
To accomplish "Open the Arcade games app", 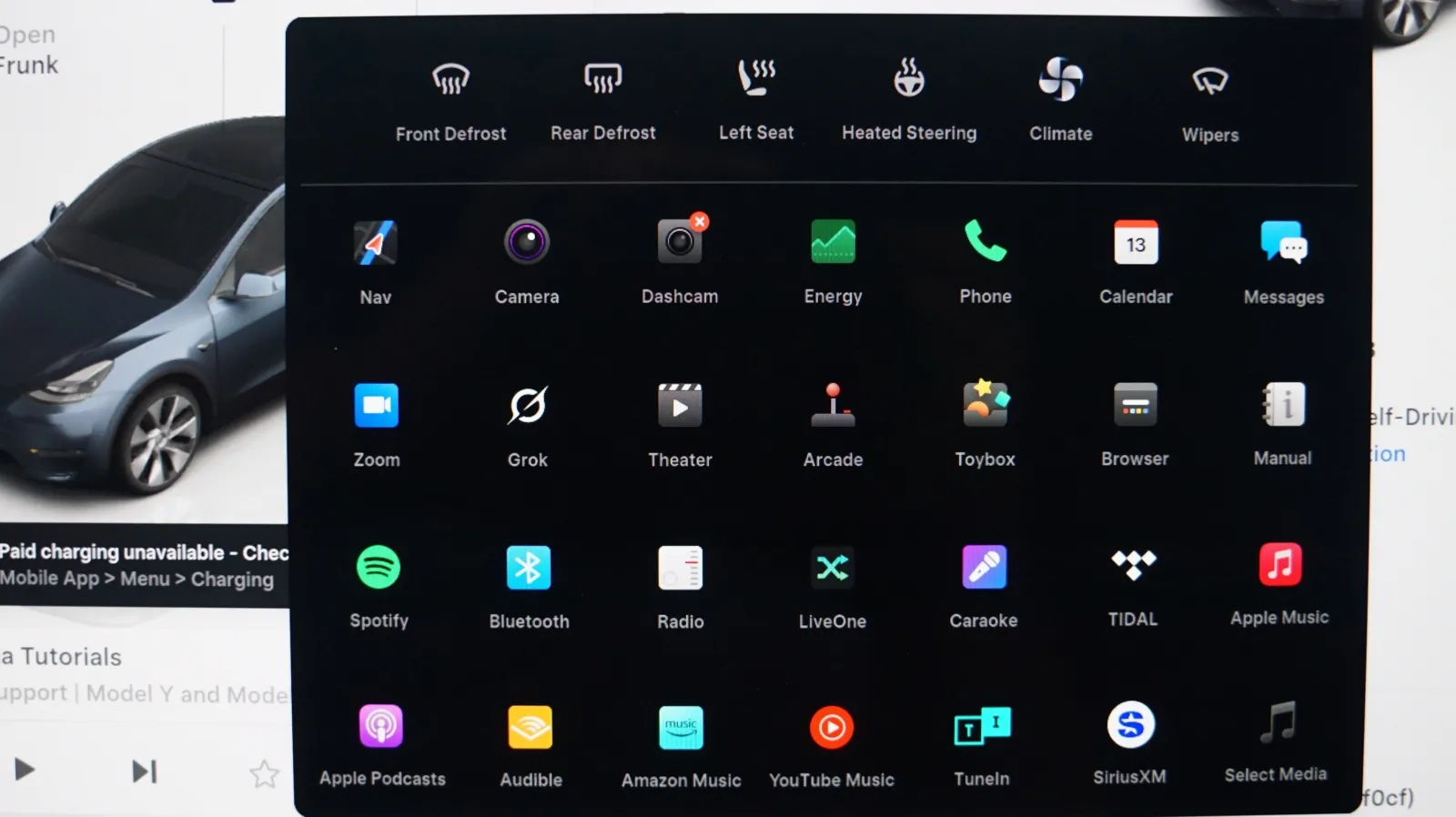I will tap(833, 406).
